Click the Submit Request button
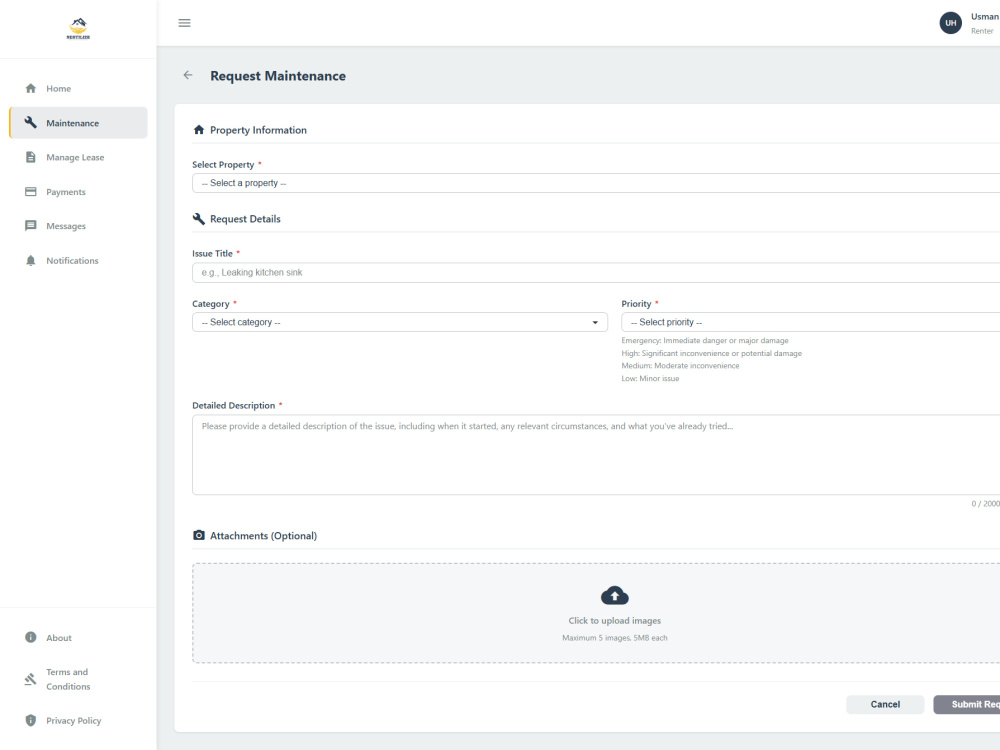 coord(967,704)
